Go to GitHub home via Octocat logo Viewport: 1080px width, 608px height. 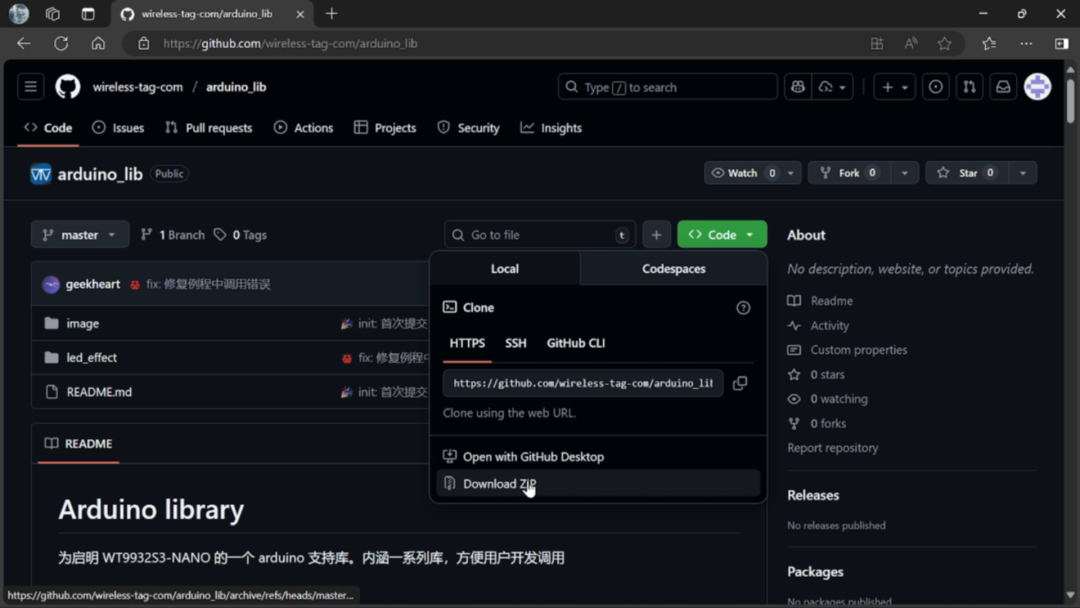point(68,87)
